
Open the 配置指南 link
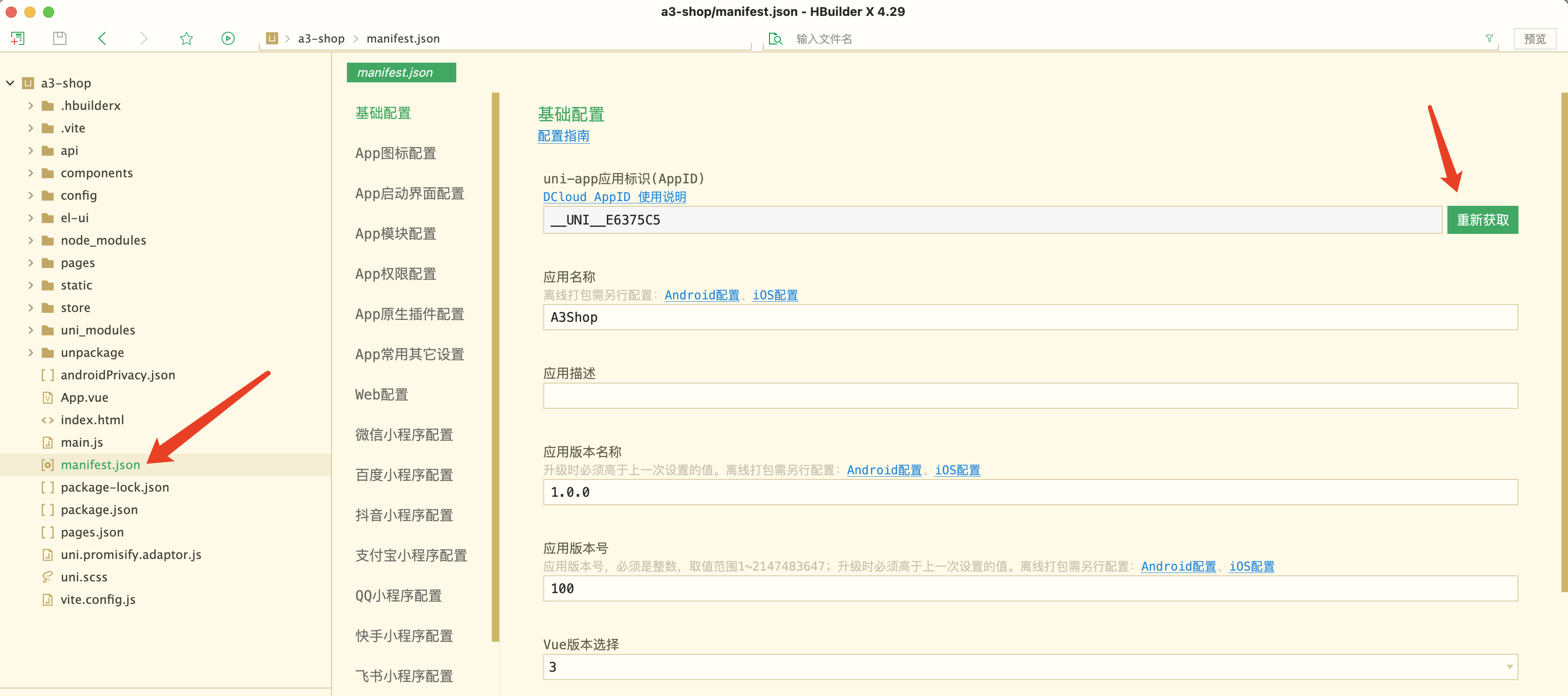click(x=564, y=136)
